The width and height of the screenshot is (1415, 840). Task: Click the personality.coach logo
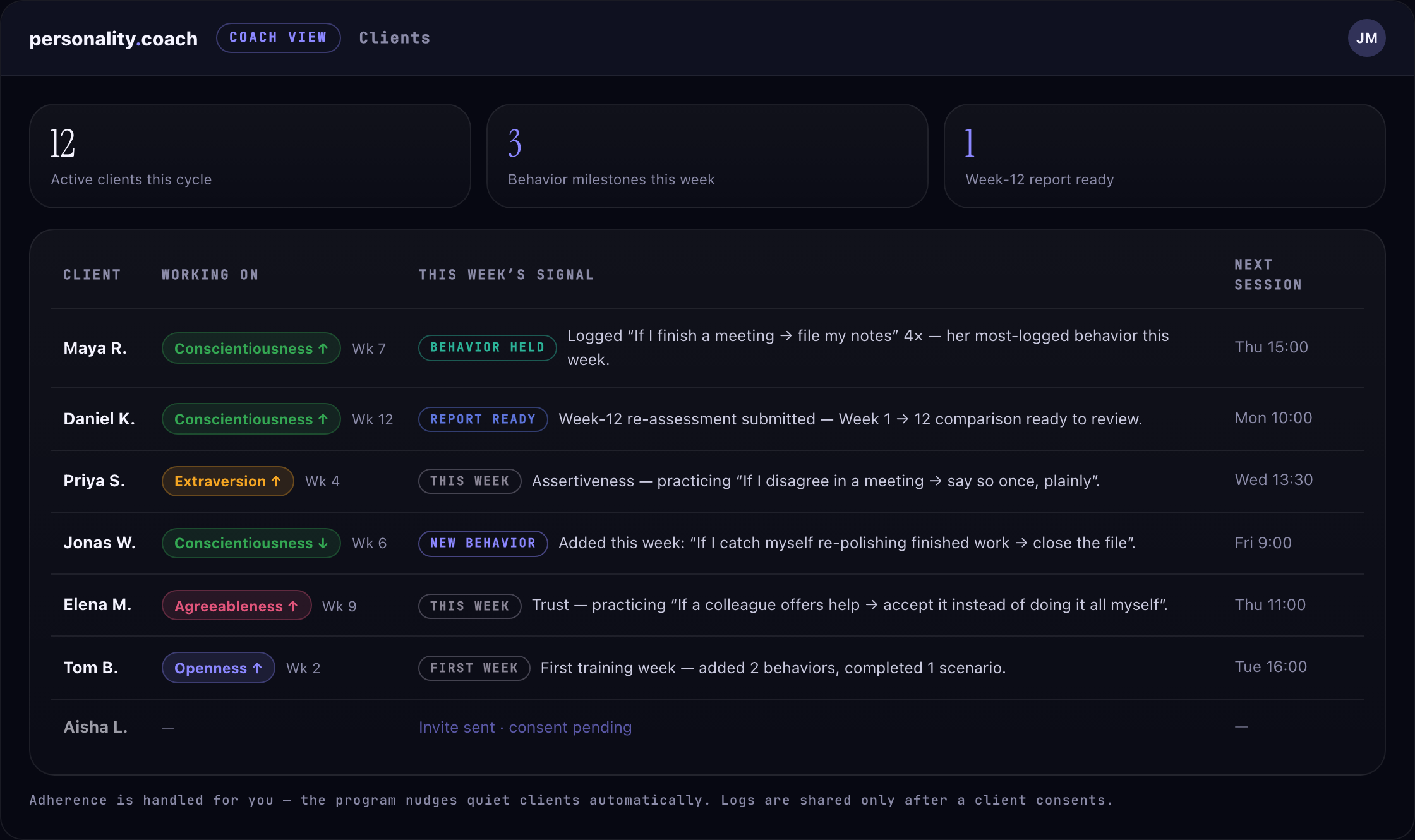(x=114, y=39)
